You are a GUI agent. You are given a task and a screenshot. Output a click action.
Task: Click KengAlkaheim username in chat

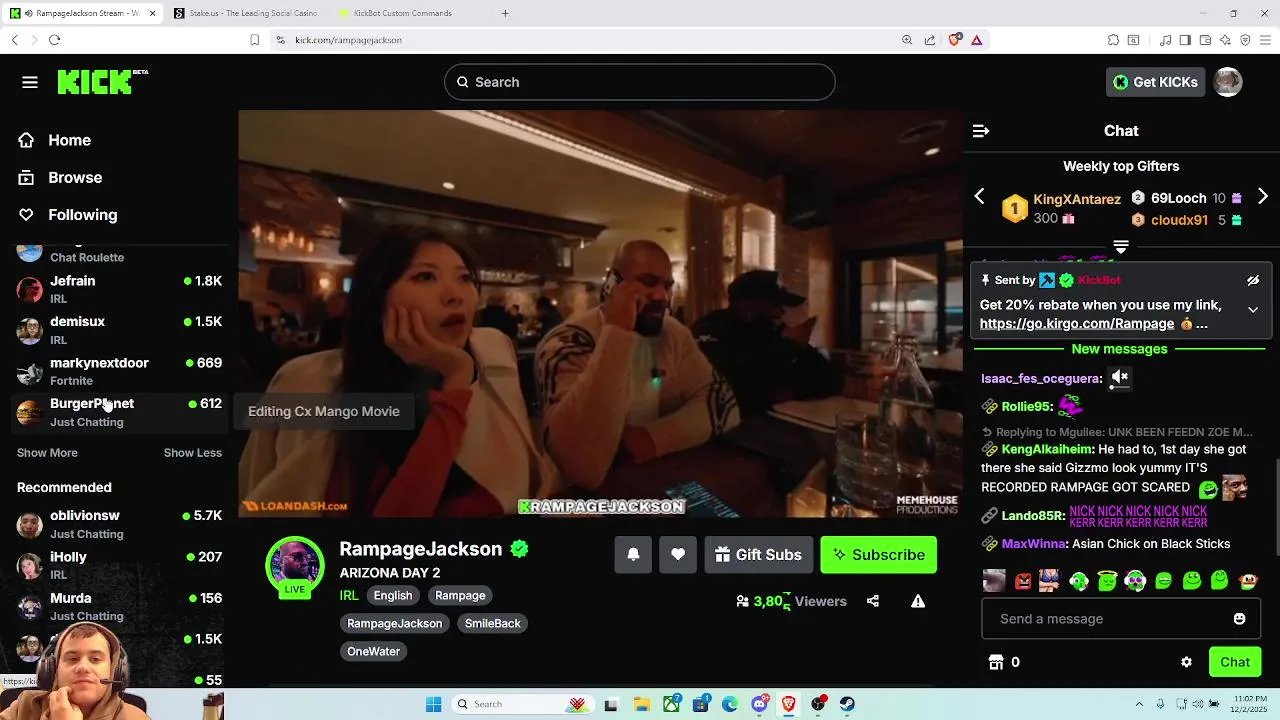coord(1047,450)
